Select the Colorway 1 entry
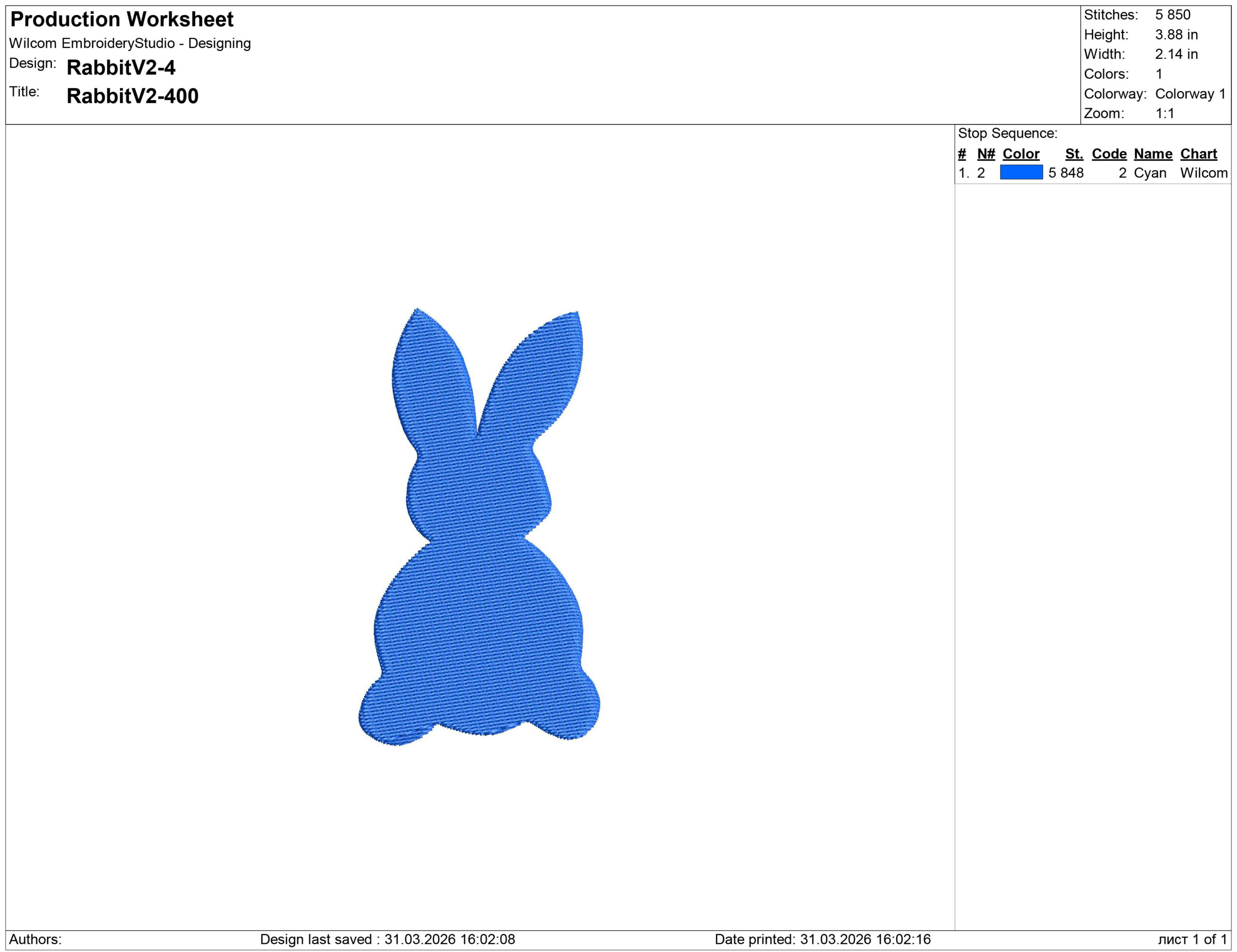 coord(1191,93)
